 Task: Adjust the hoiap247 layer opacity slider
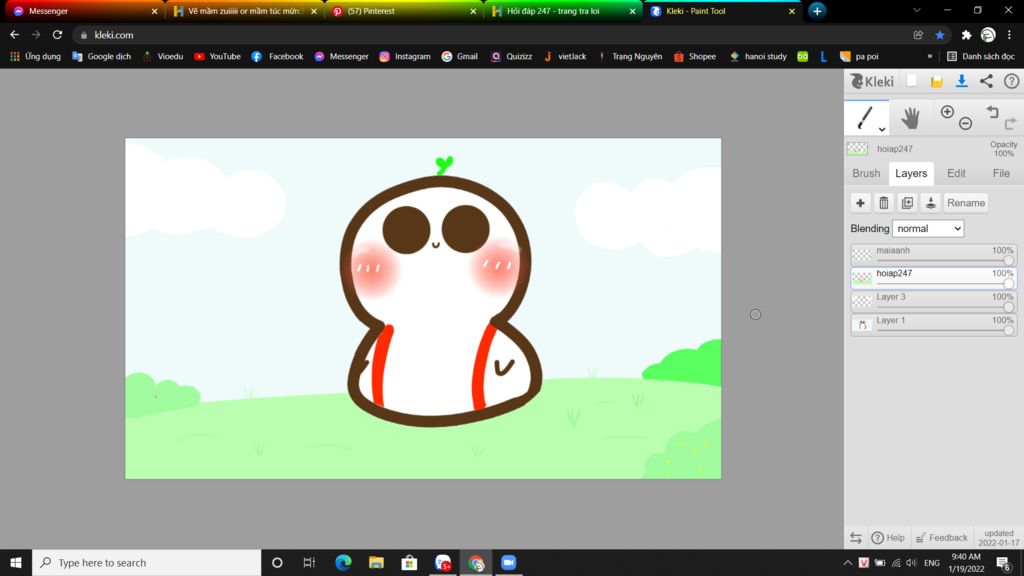click(x=946, y=283)
